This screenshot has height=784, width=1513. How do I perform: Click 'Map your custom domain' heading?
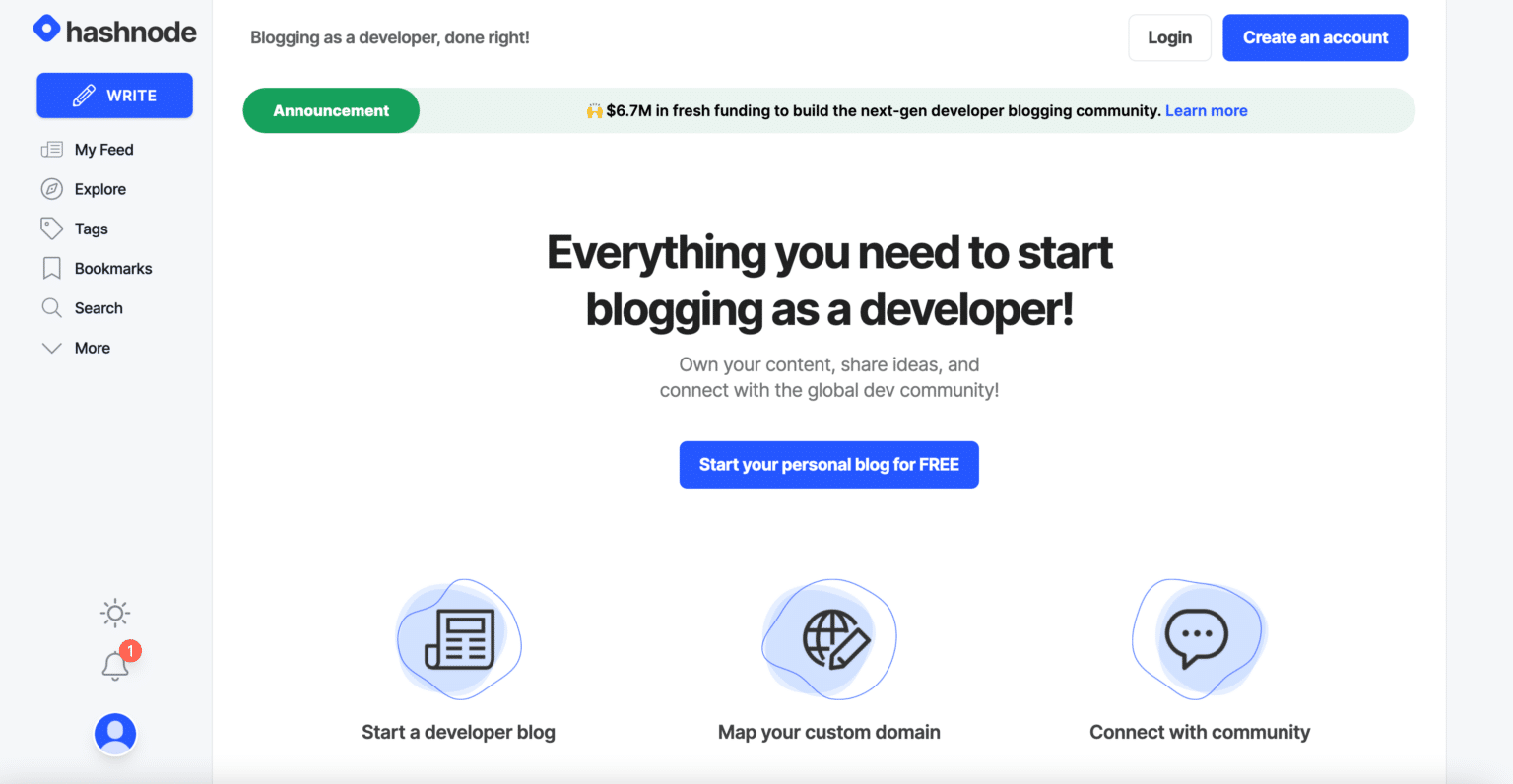829,732
